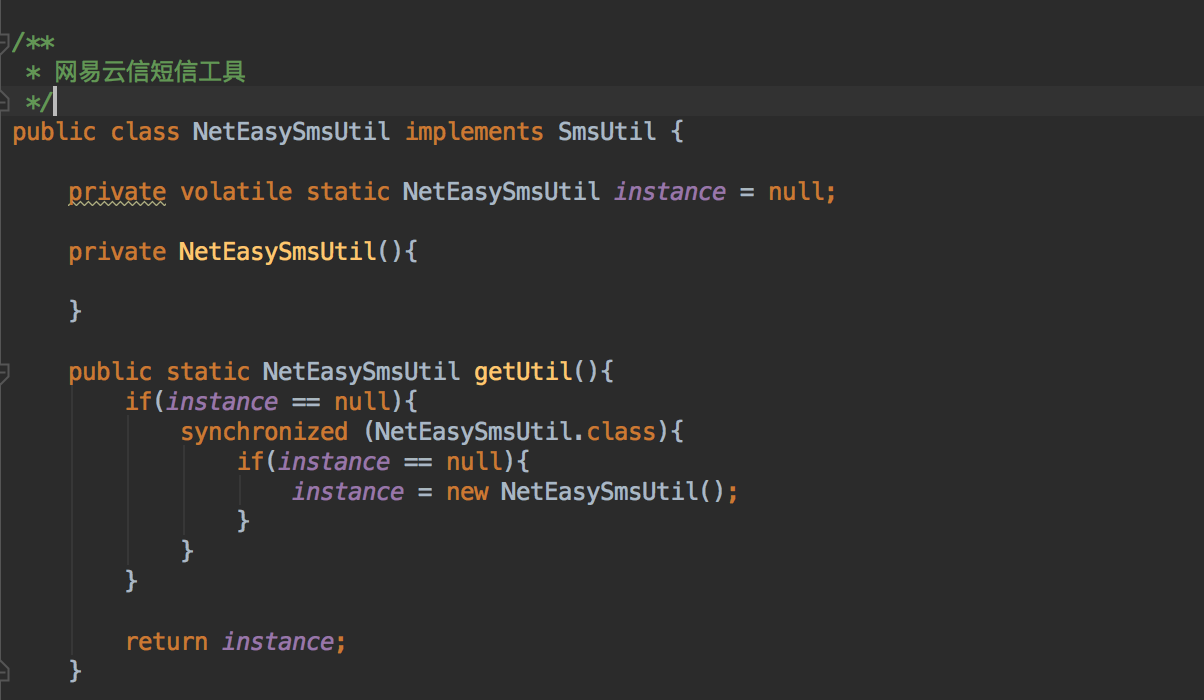Click the instance field in its declaration
This screenshot has width=1204, height=700.
pyautogui.click(x=669, y=192)
